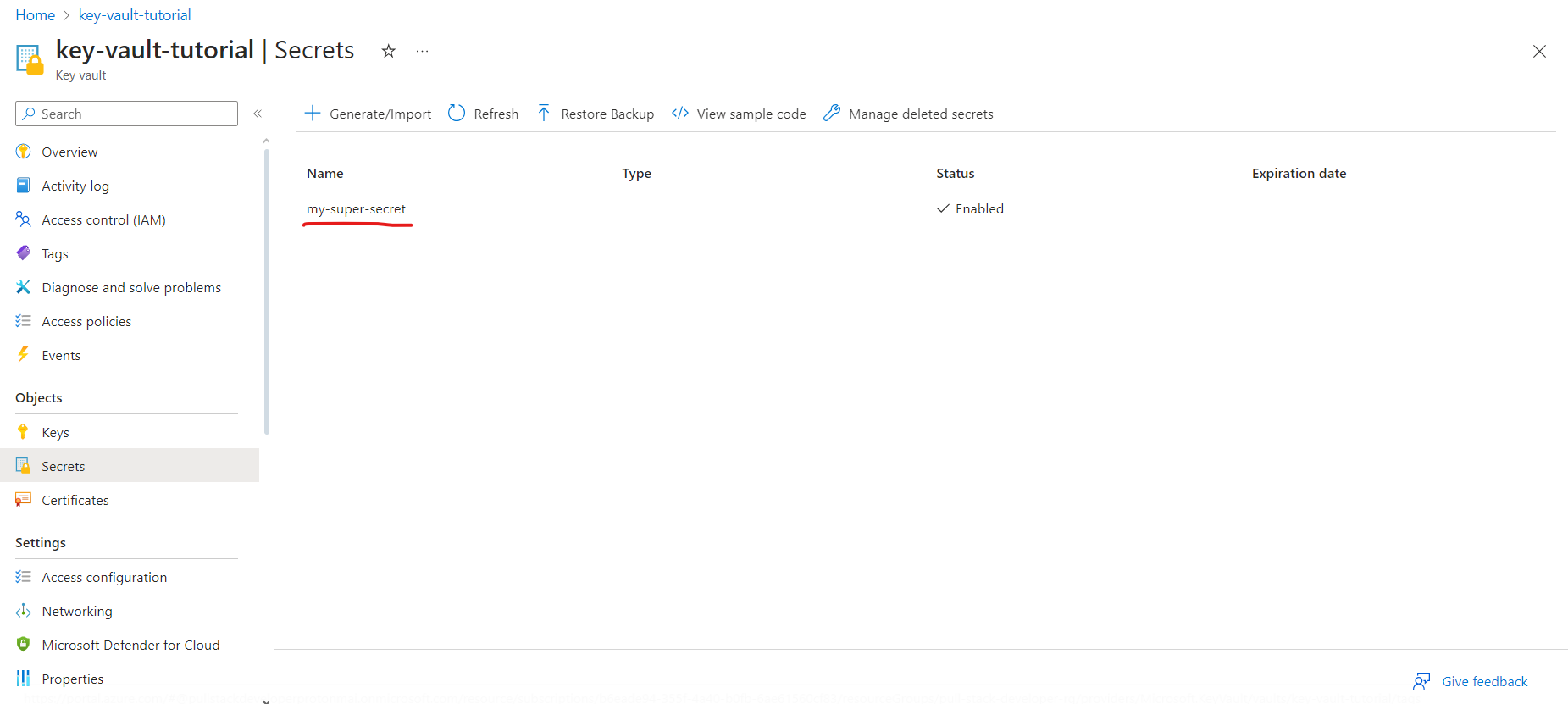The height and width of the screenshot is (704, 1568).
Task: Click View sample code
Action: [x=751, y=114]
